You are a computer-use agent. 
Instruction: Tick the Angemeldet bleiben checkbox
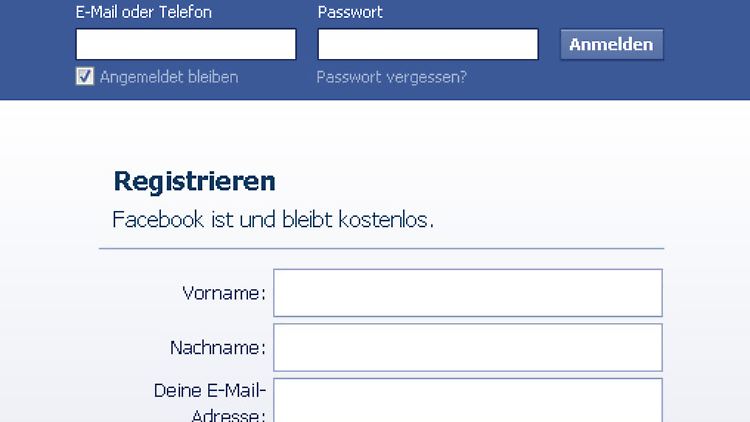point(85,77)
